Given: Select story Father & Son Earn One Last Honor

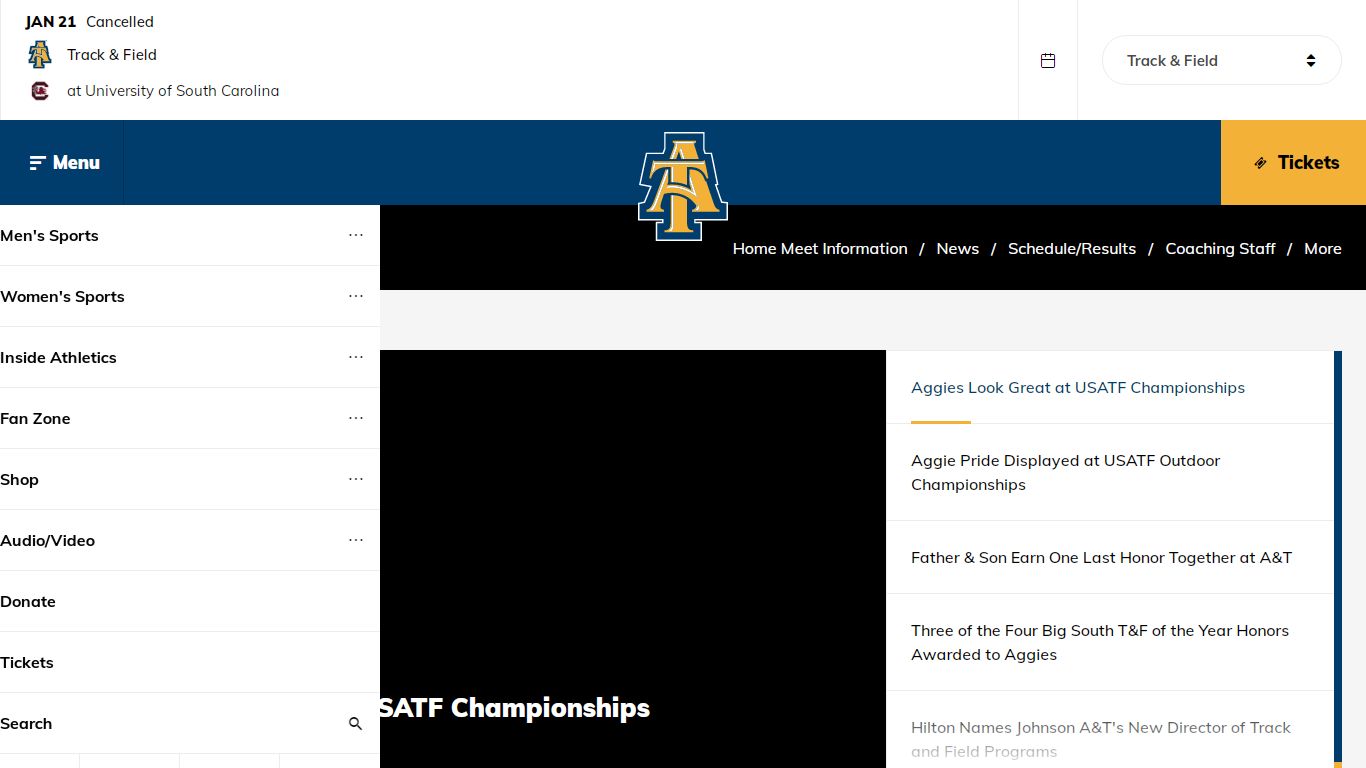Looking at the screenshot, I should 1110,557.
